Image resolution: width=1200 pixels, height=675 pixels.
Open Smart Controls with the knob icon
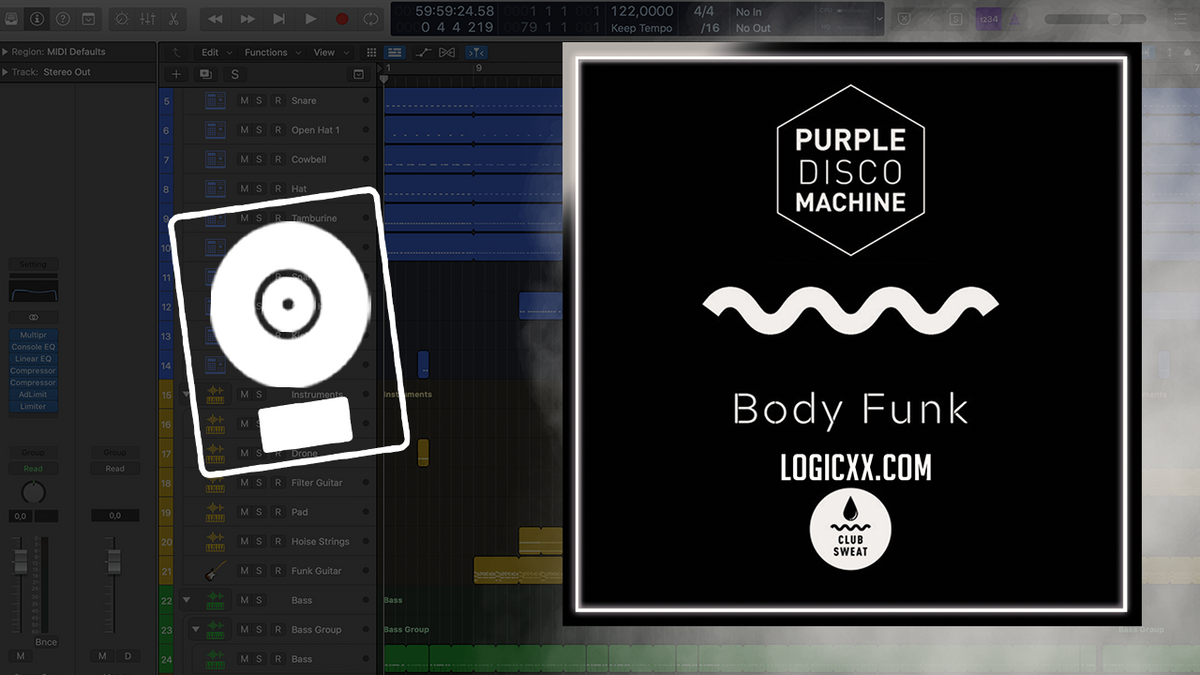coord(122,18)
